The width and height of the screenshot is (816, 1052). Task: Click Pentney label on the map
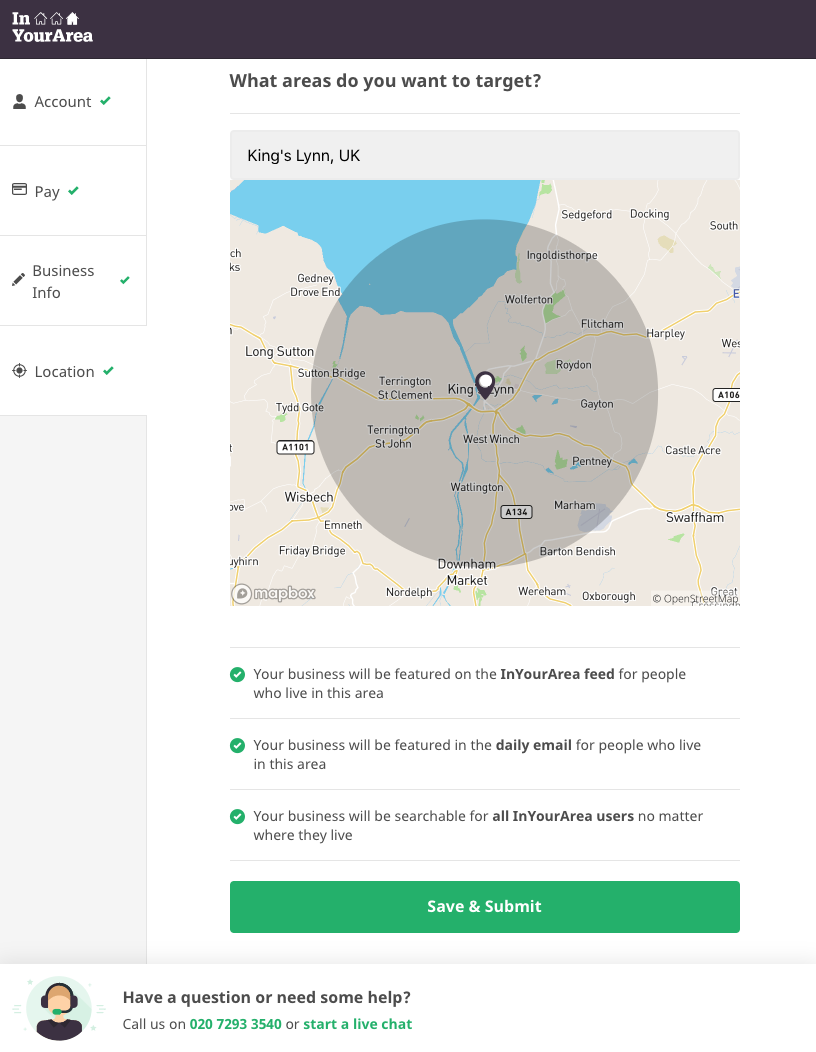point(592,461)
